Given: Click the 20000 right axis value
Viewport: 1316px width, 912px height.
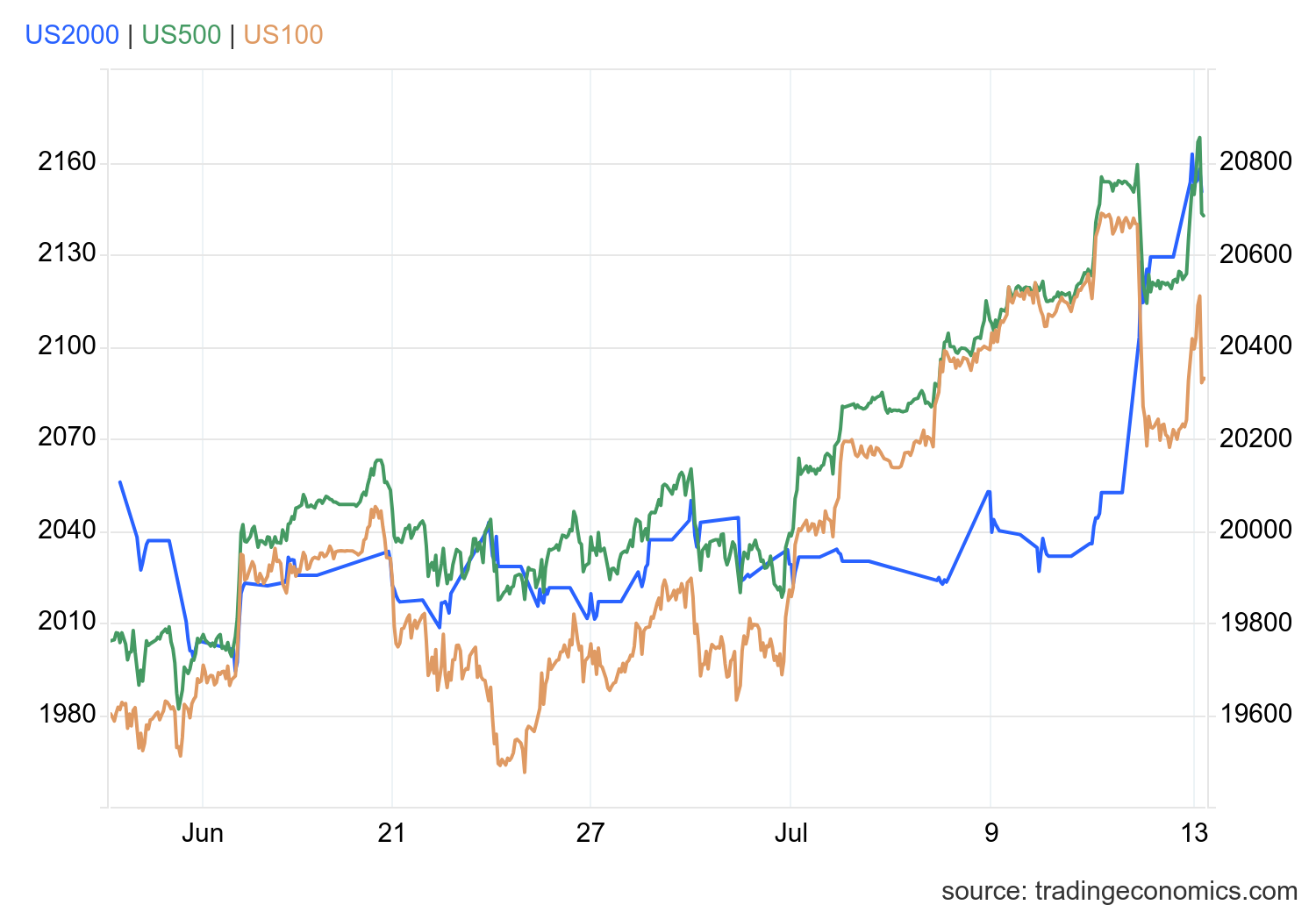Looking at the screenshot, I should click(1255, 531).
